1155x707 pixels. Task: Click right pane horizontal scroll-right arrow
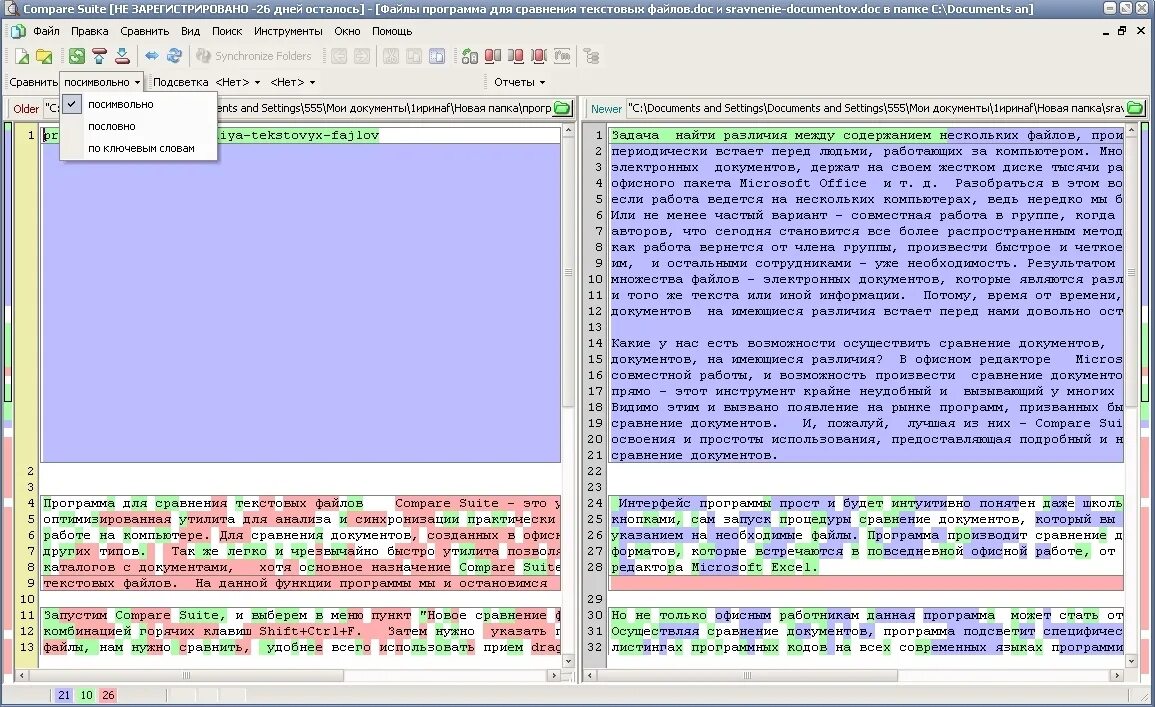1117,675
